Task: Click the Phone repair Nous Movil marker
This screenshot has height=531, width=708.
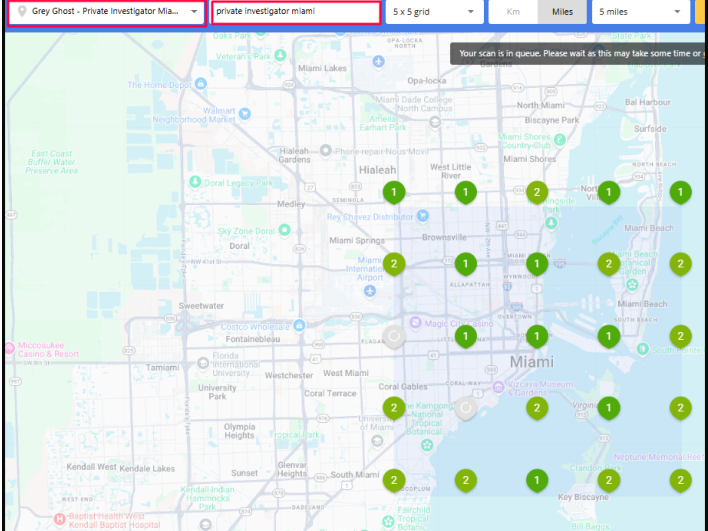Action: (325, 151)
